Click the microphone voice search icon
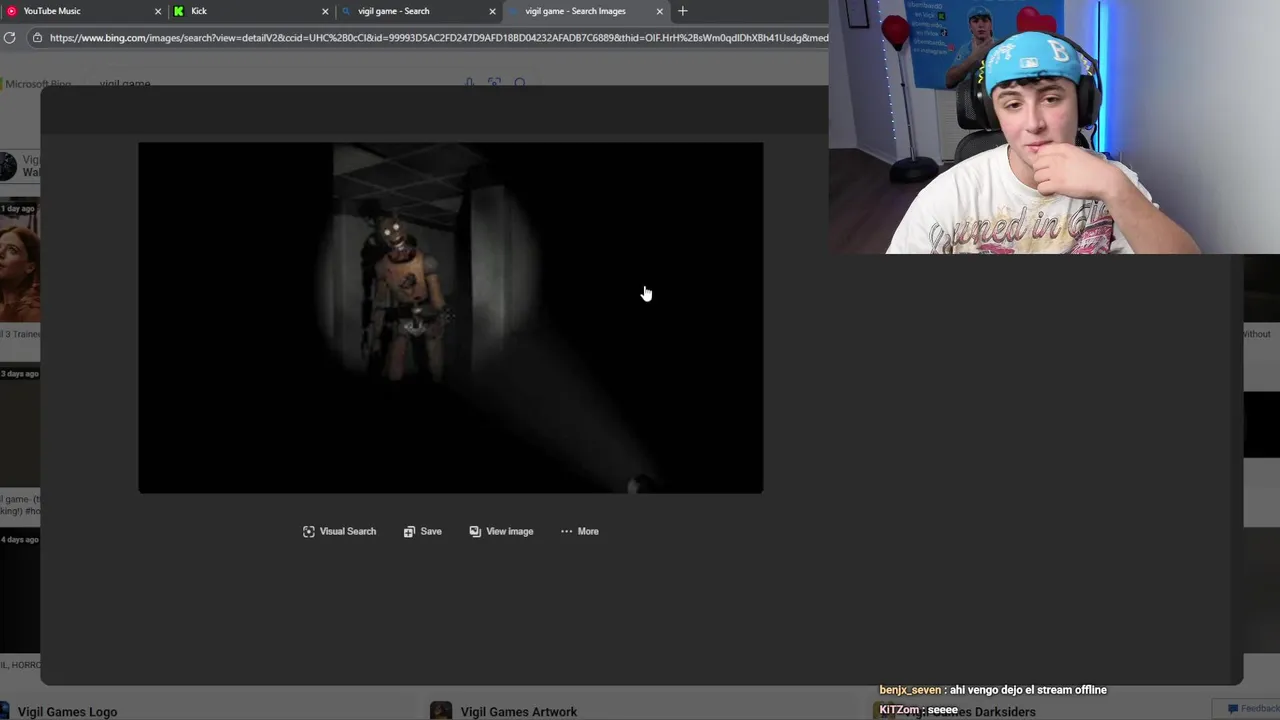Viewport: 1280px width, 720px height. click(x=469, y=83)
